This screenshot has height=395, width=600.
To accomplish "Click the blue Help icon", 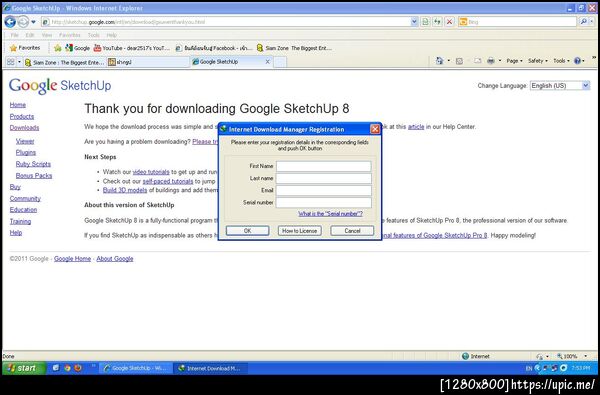I will [x=577, y=60].
